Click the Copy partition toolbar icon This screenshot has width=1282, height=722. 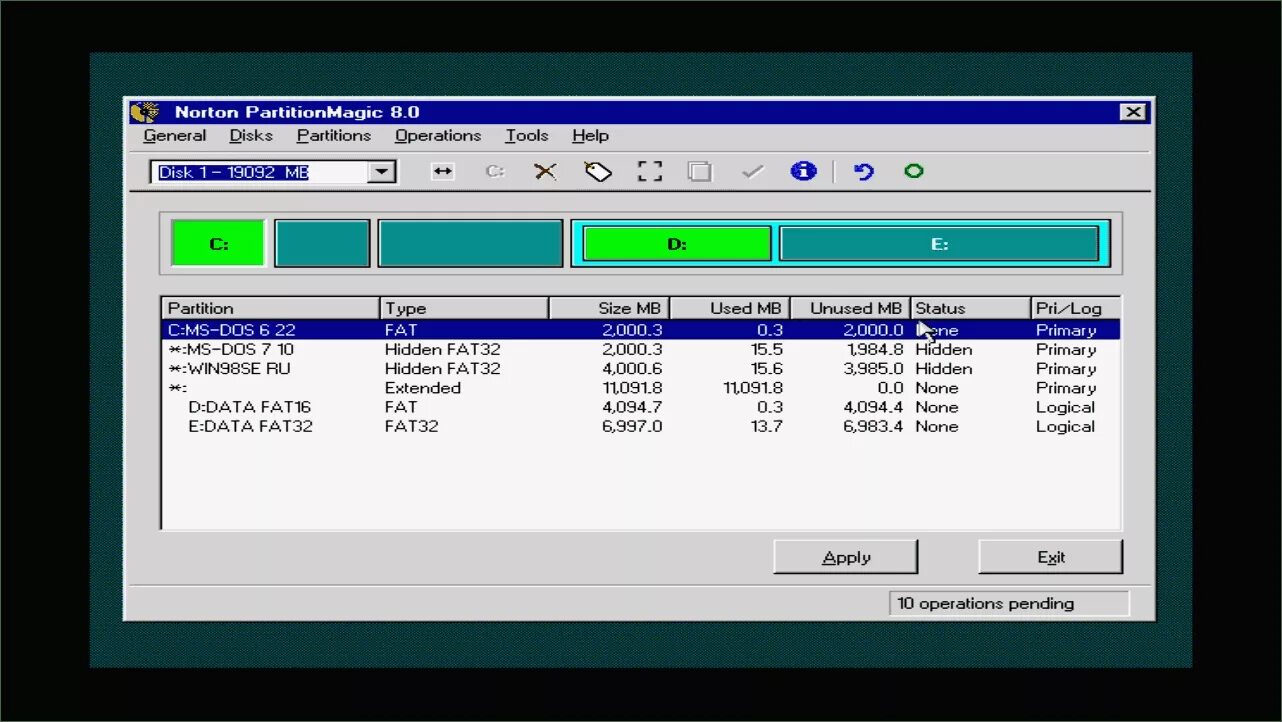pyautogui.click(x=700, y=172)
